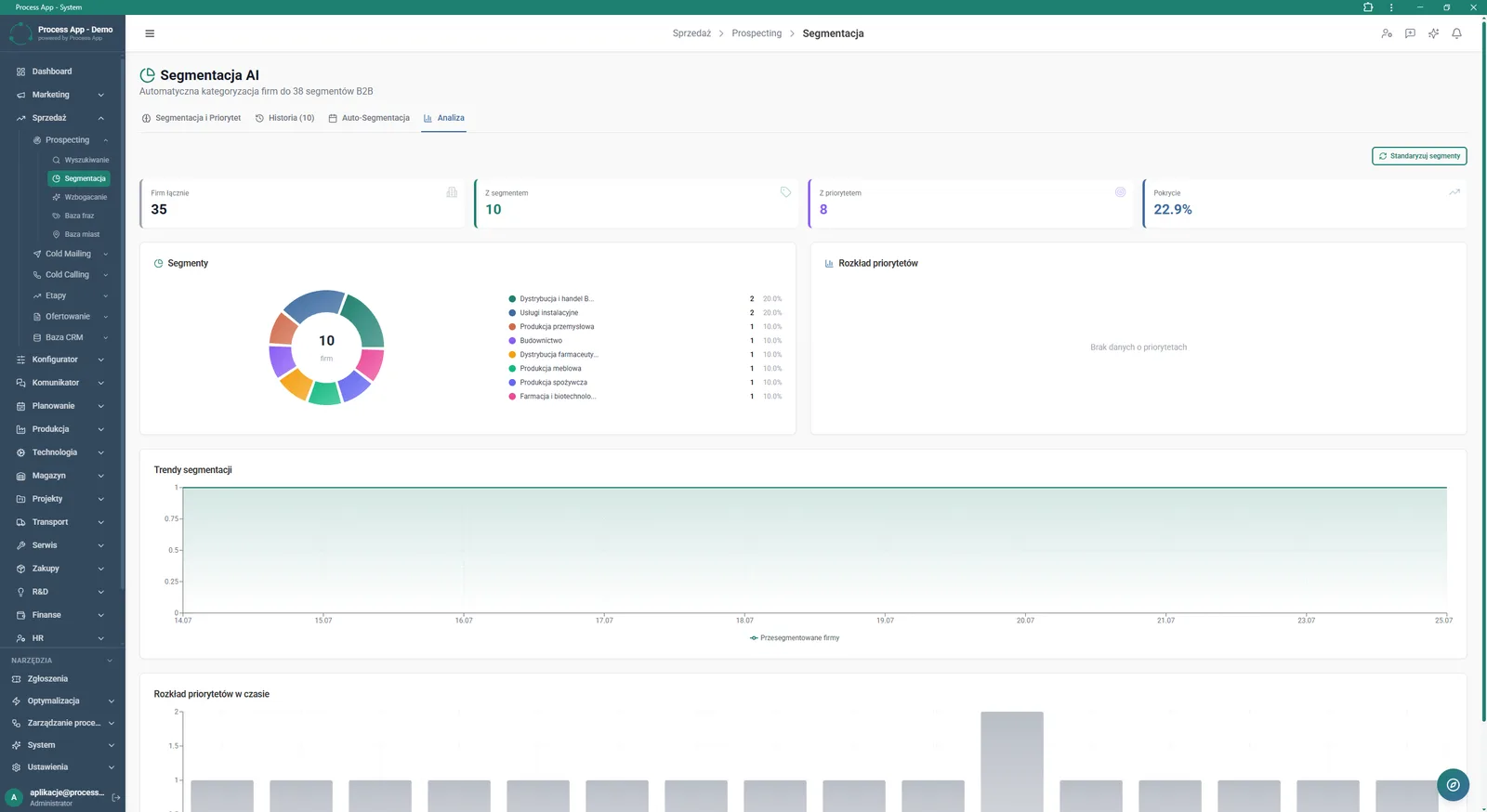Click the Dystrybucja i handel legend color dot

click(512, 299)
